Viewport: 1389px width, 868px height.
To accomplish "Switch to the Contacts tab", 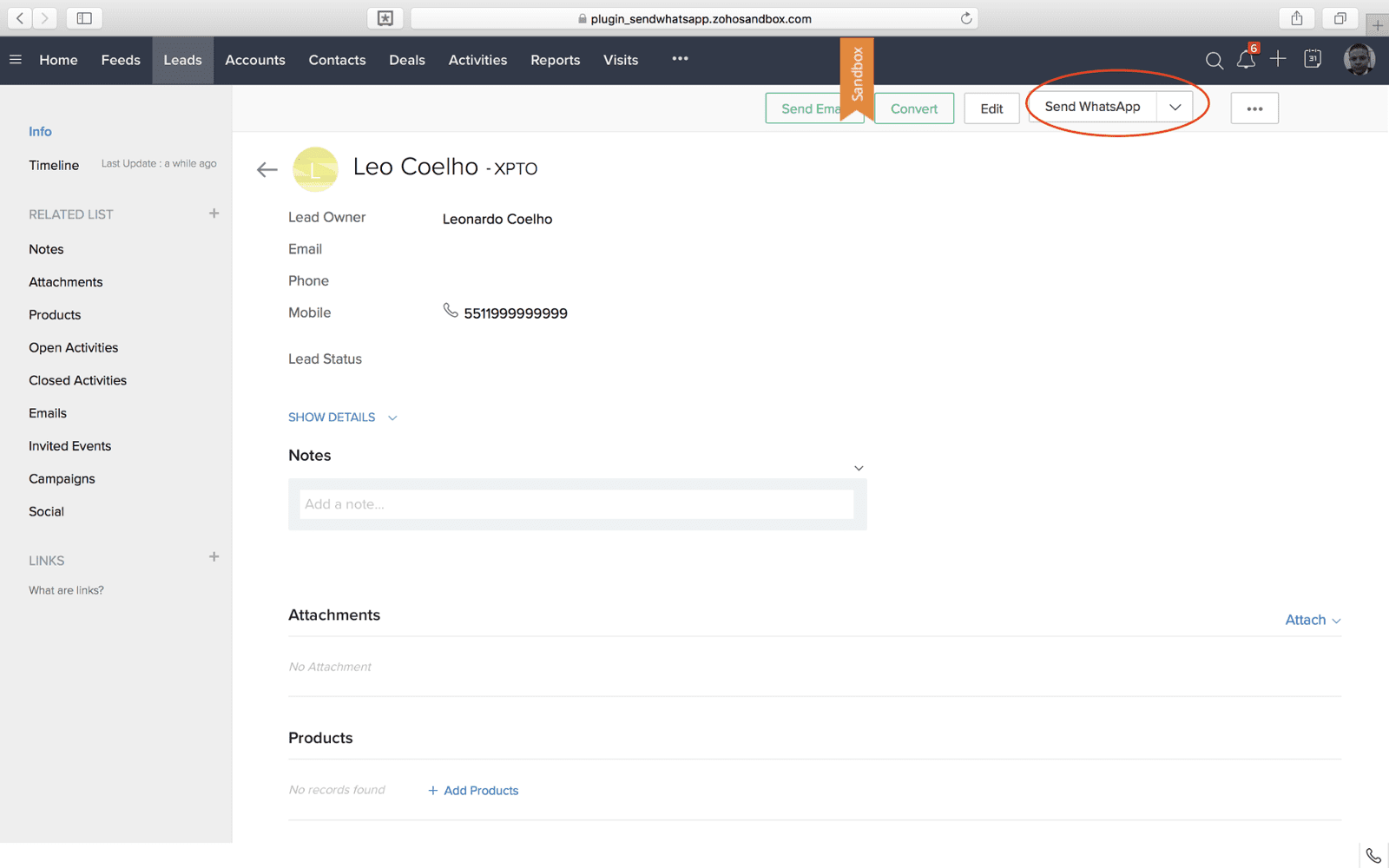I will coord(337,60).
